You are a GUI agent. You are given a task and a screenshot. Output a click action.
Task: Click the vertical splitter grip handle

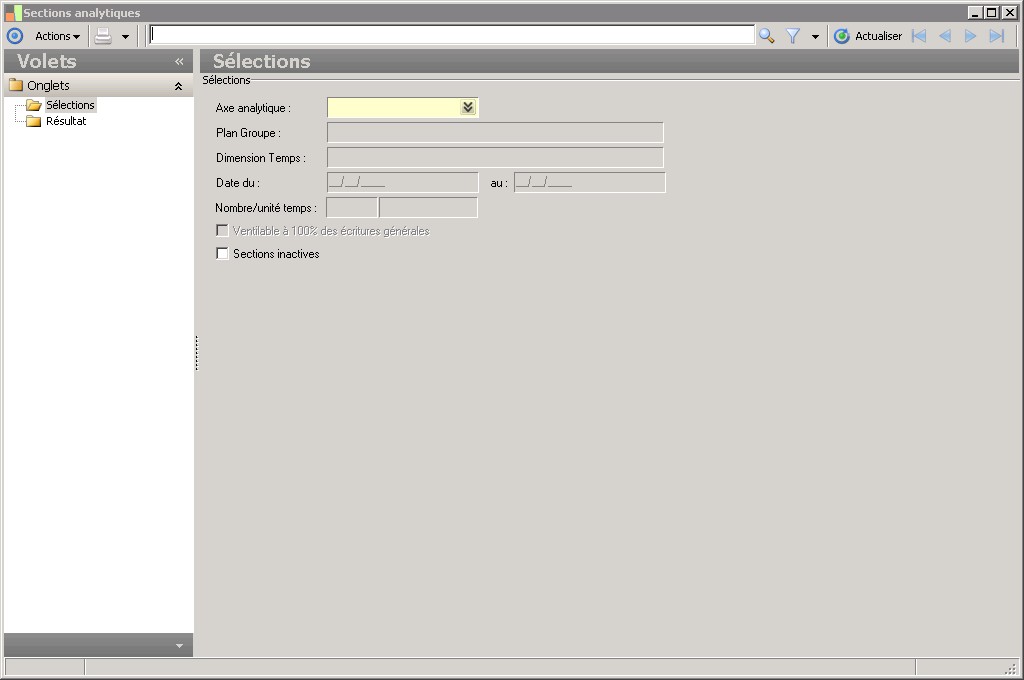click(196, 353)
